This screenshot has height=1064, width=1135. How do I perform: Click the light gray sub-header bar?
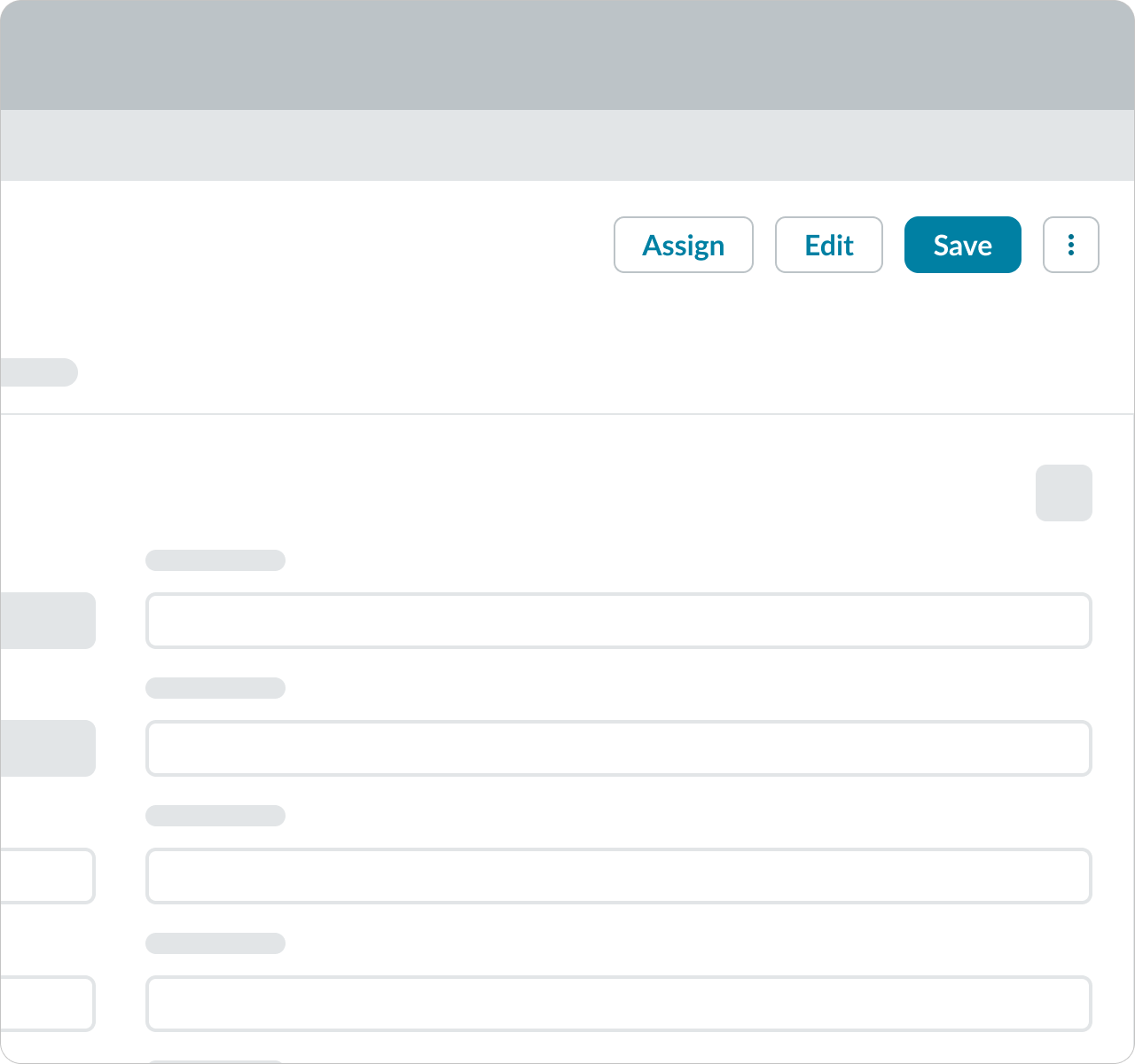tap(567, 145)
